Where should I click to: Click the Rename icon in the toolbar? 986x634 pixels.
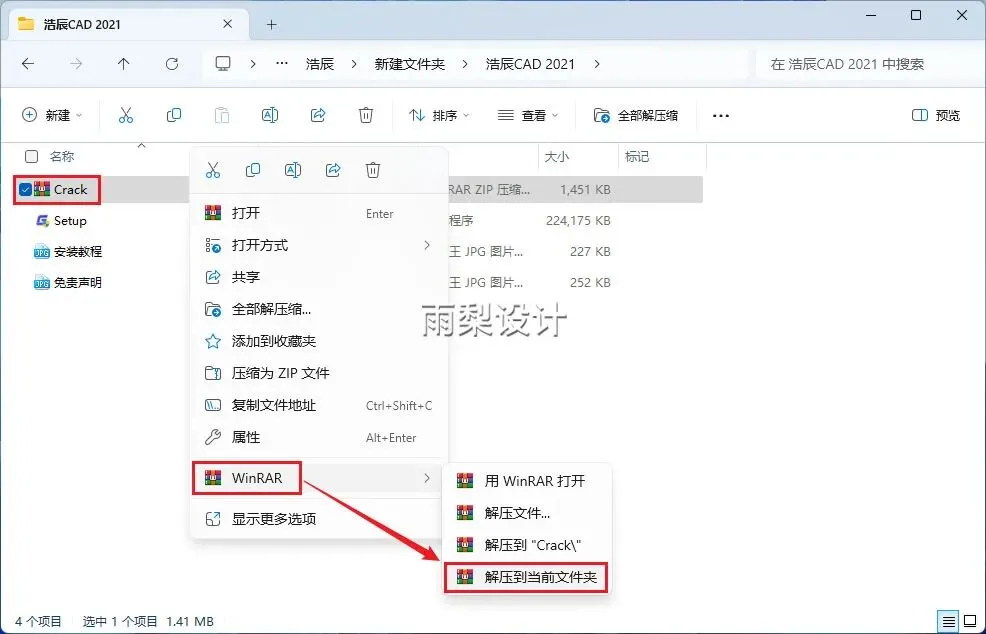pos(270,115)
